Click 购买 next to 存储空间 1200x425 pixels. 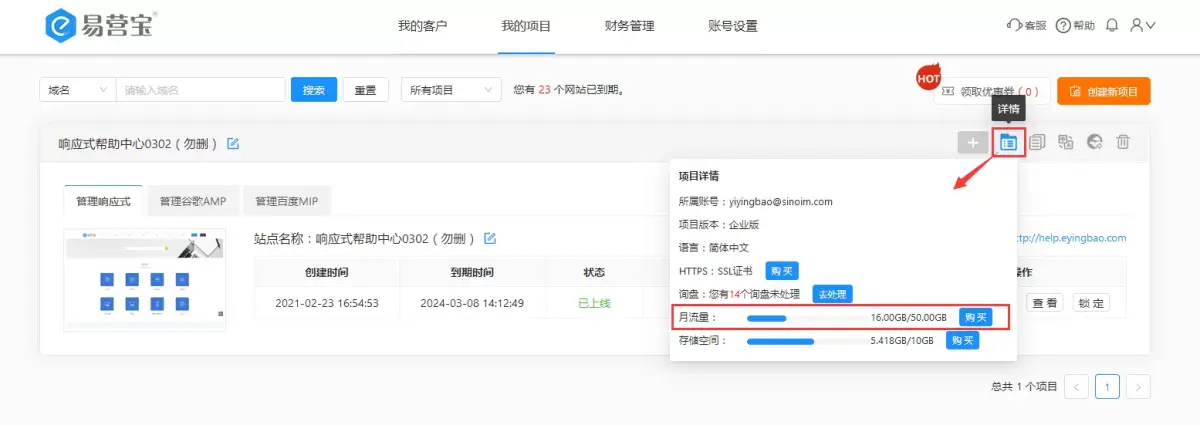[962, 340]
